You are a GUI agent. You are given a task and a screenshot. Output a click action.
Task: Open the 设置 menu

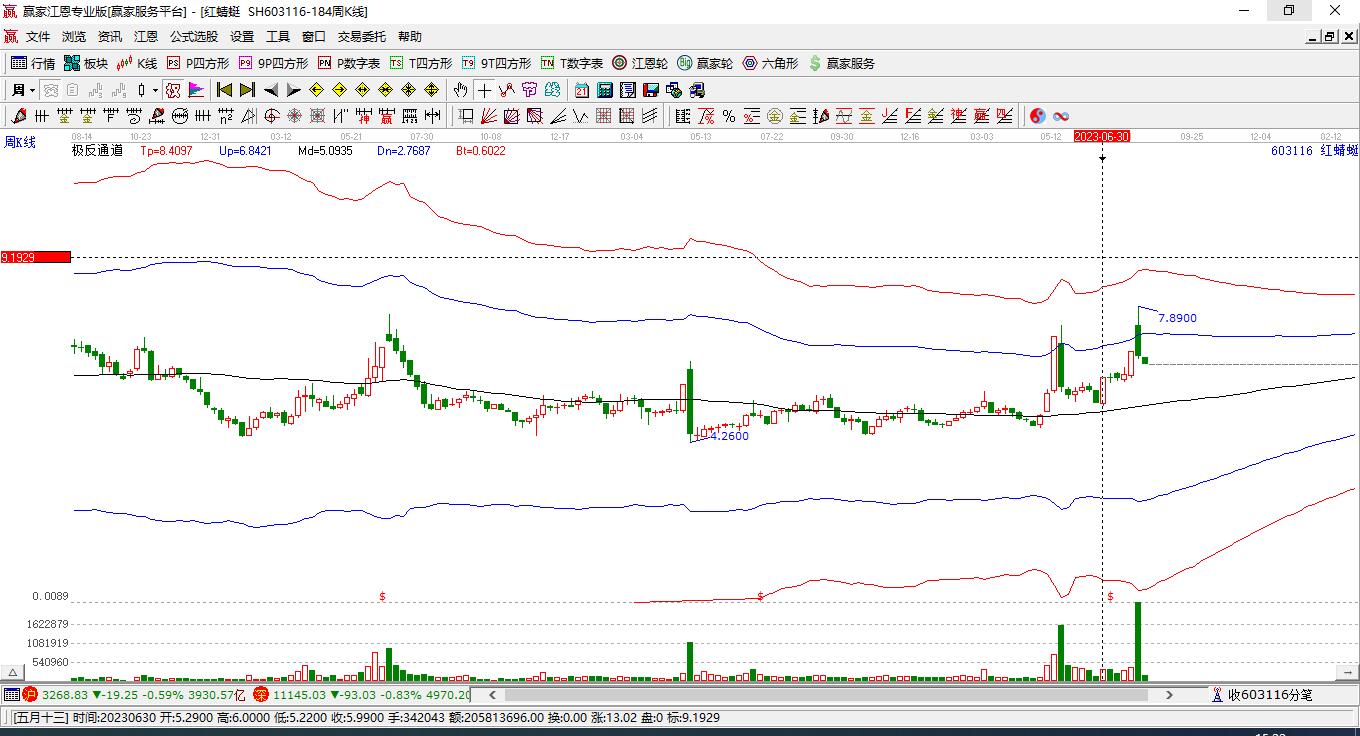(x=242, y=37)
